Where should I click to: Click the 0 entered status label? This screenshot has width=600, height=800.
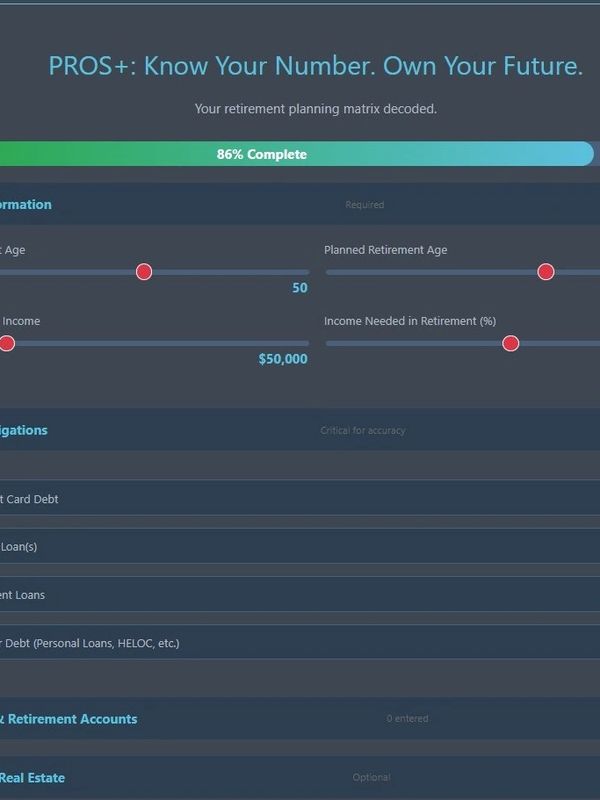coord(407,719)
